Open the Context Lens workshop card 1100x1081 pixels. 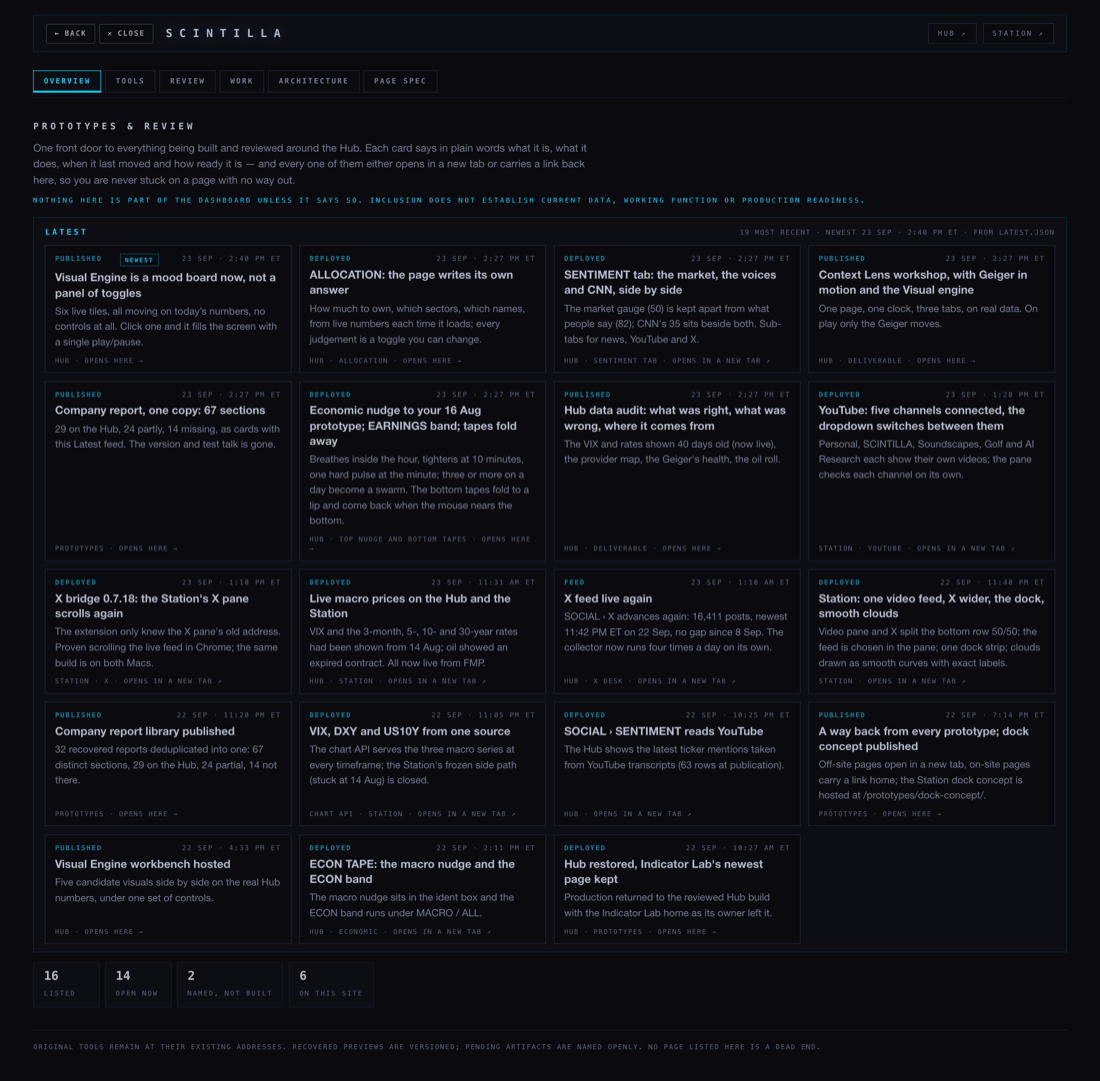click(x=932, y=309)
